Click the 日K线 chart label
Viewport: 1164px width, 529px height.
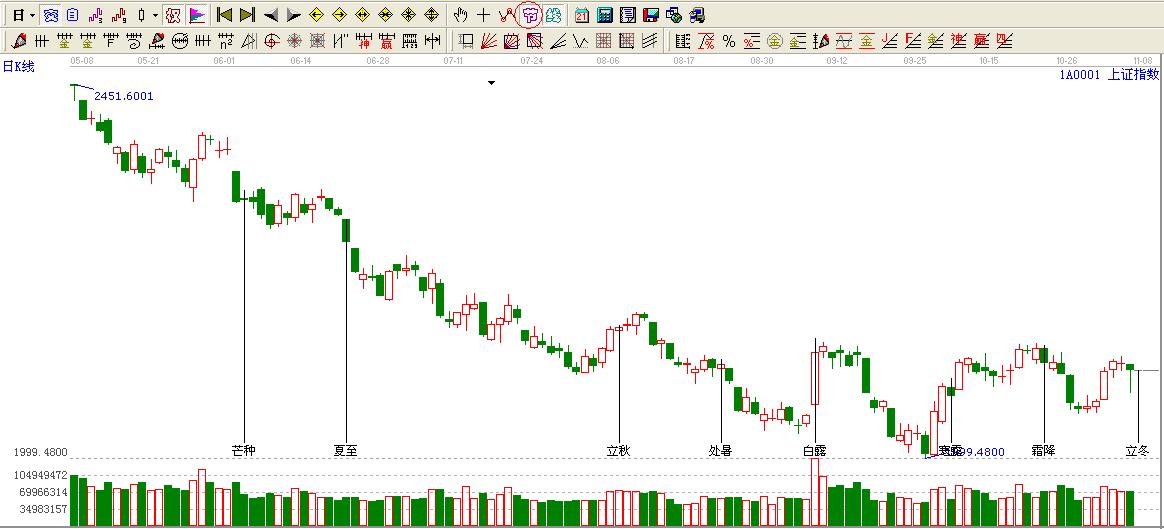click(x=19, y=66)
